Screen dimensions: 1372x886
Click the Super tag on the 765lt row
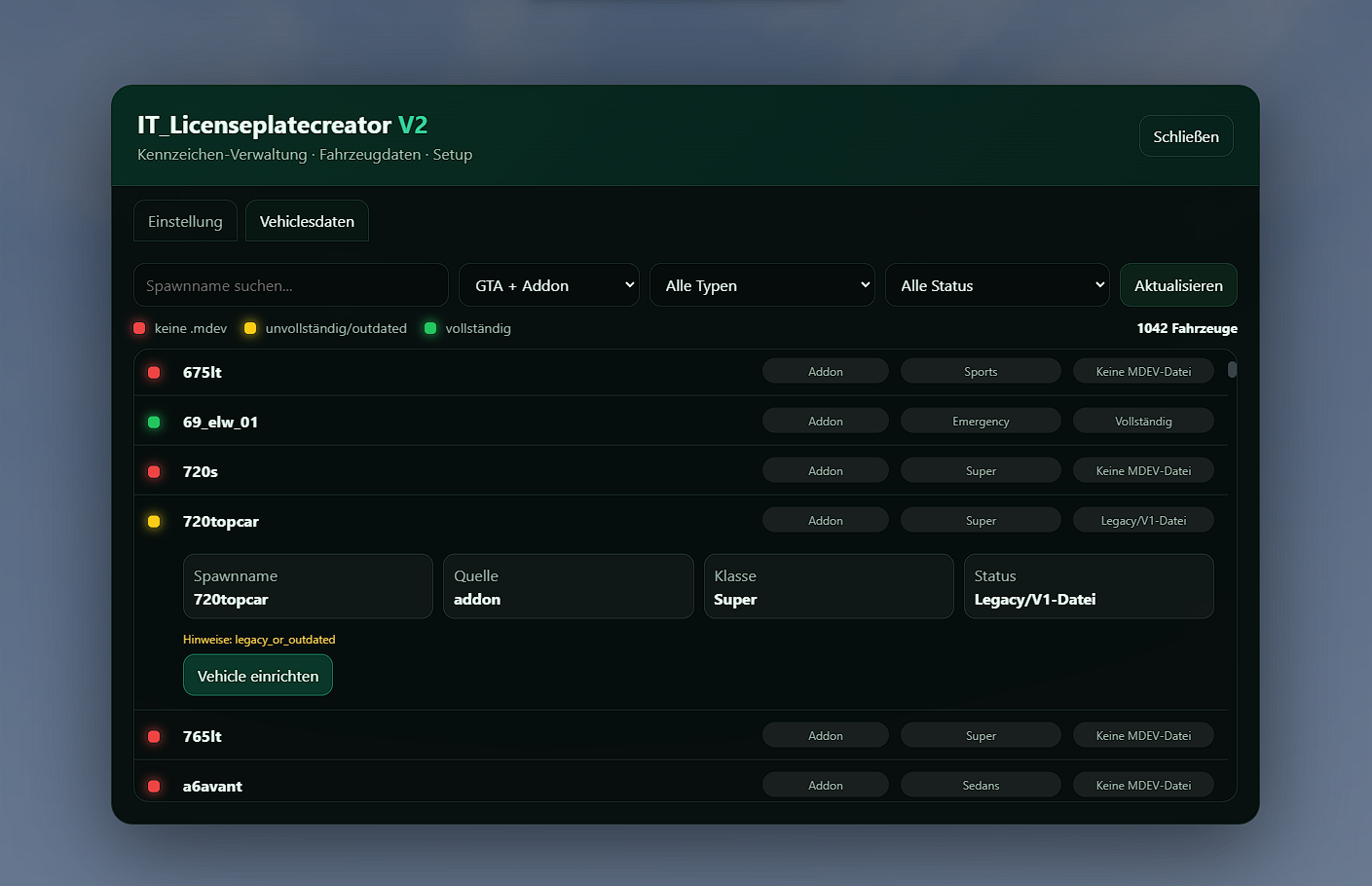981,736
